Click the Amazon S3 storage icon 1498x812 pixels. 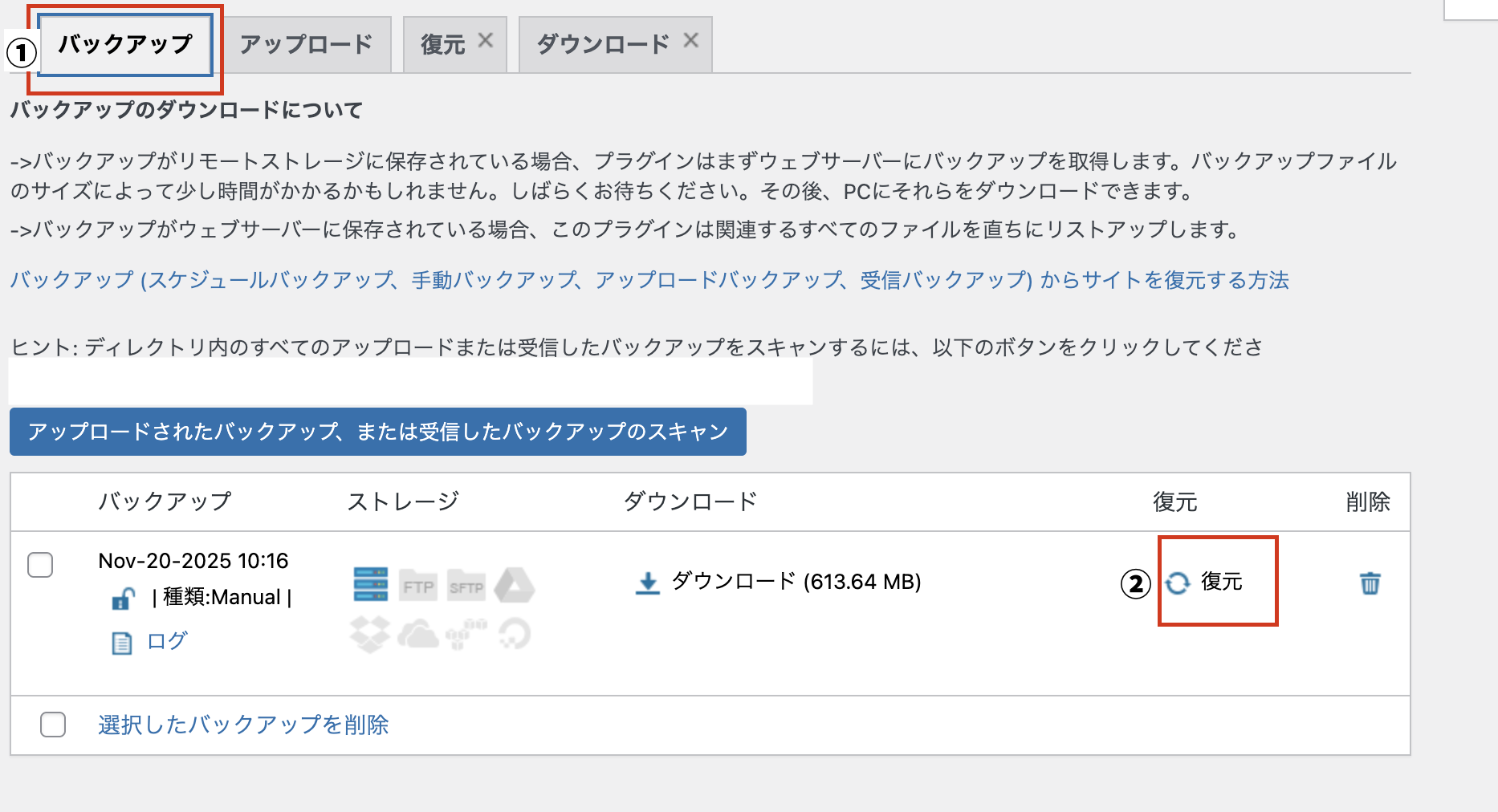(x=467, y=636)
